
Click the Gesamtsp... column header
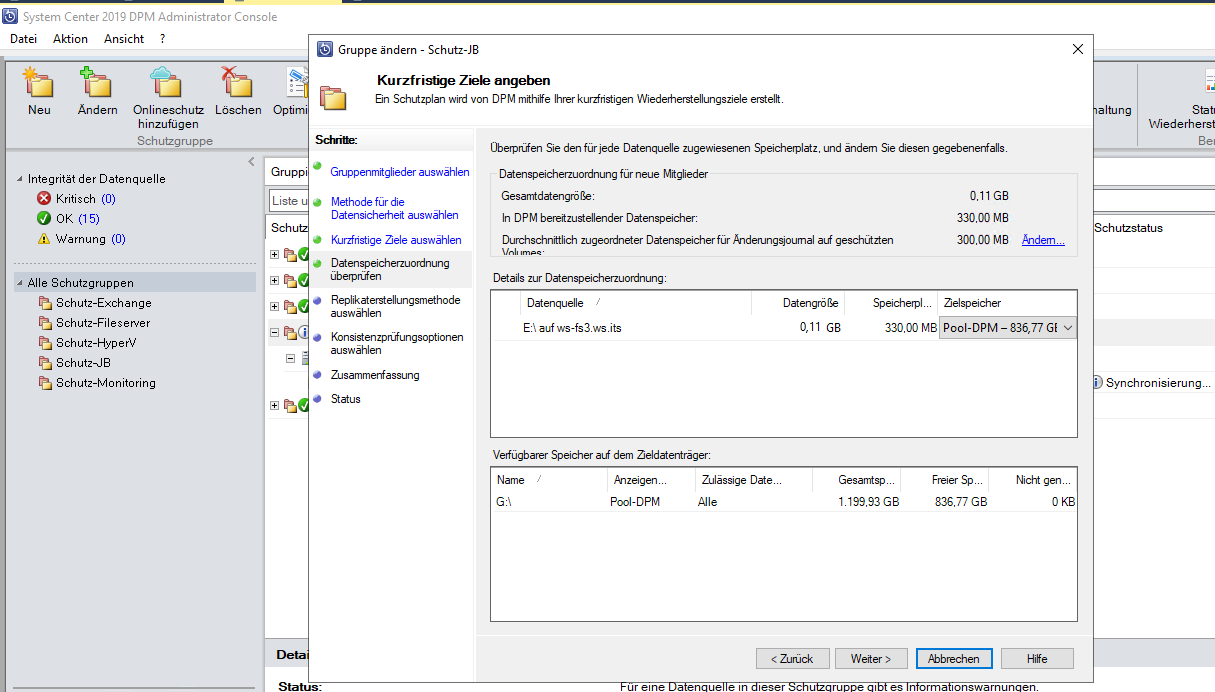click(x=859, y=480)
